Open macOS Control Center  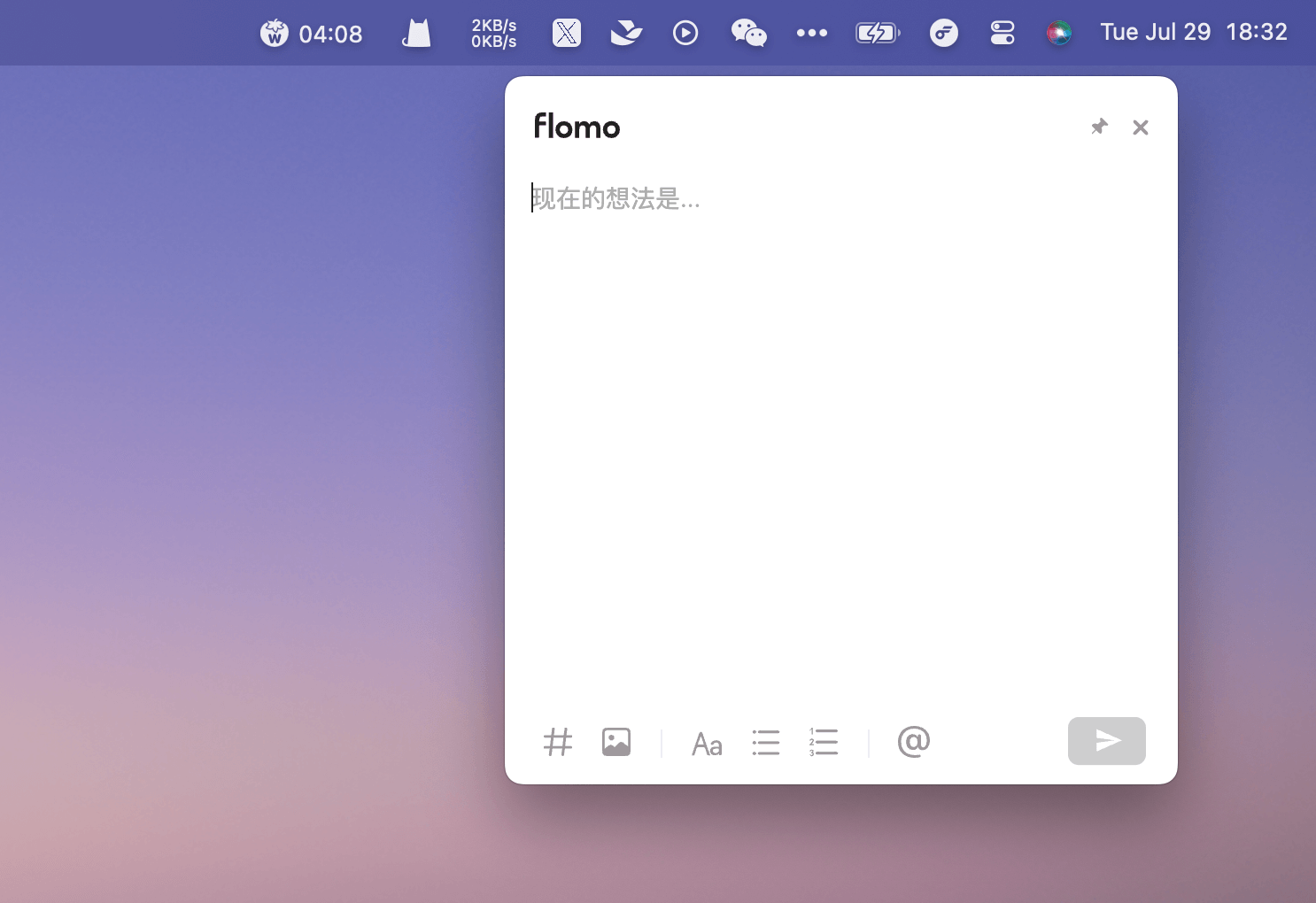pyautogui.click(x=1002, y=34)
